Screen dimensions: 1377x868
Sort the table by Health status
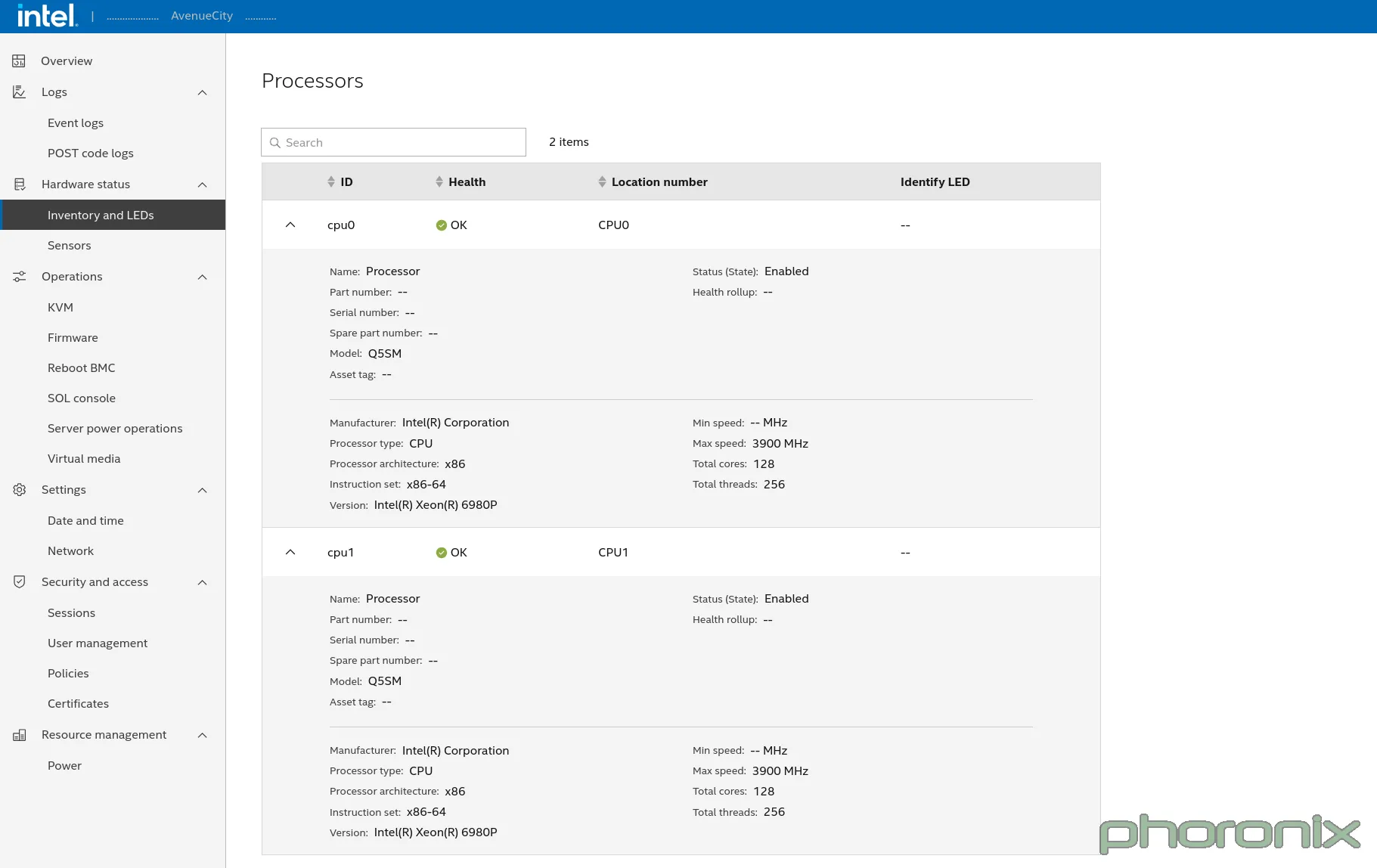[x=439, y=181]
